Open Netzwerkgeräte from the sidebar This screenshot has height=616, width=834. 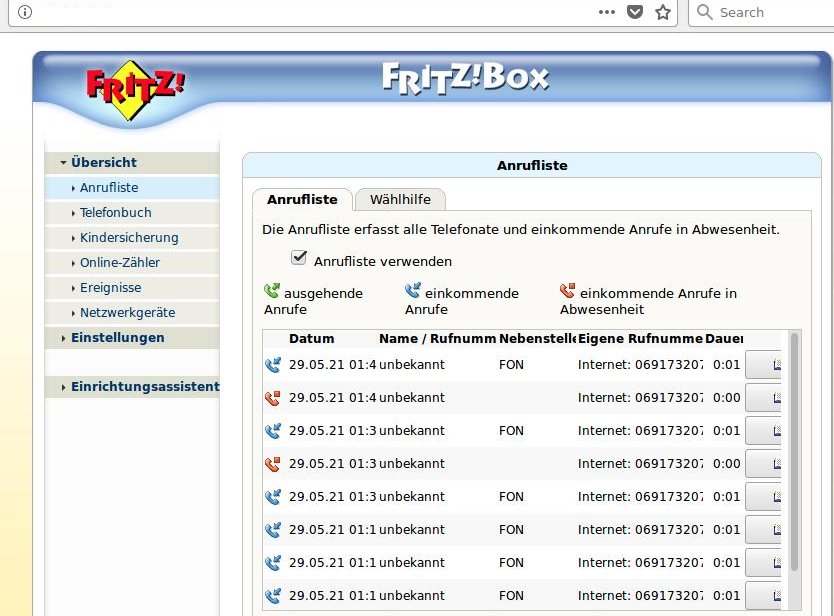pos(132,313)
